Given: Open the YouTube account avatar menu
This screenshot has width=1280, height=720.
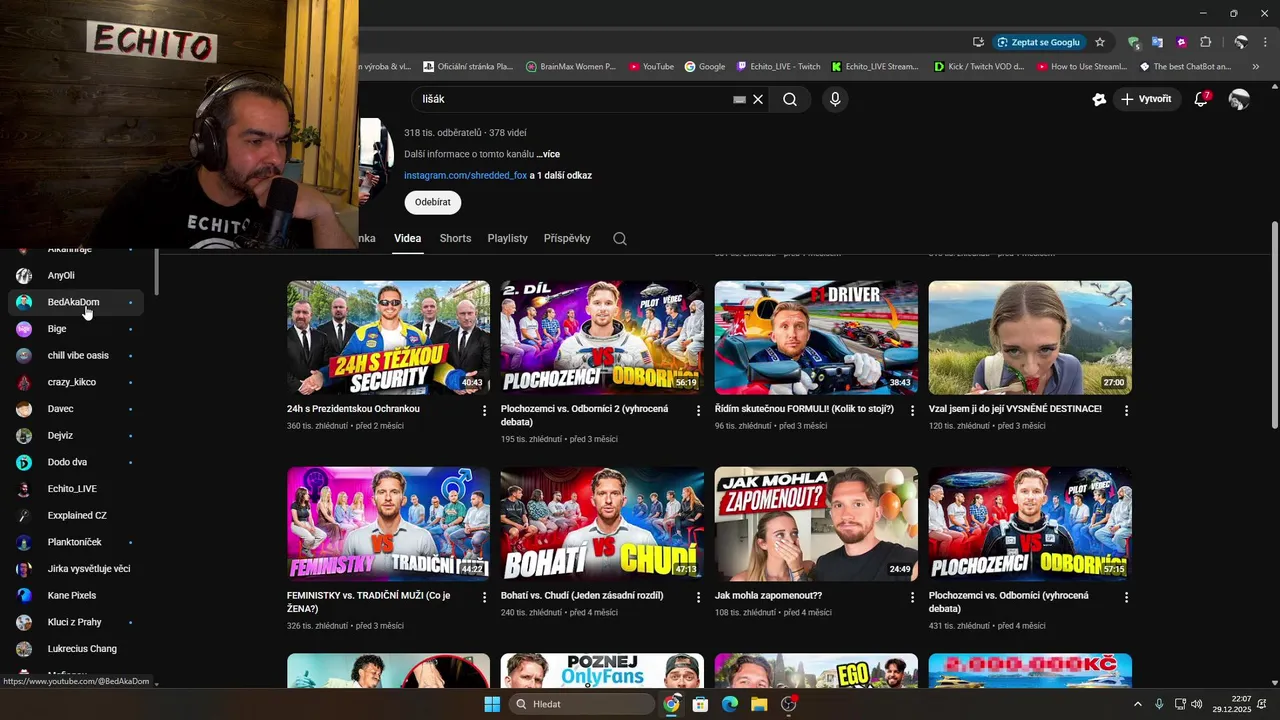Looking at the screenshot, I should point(1239,99).
